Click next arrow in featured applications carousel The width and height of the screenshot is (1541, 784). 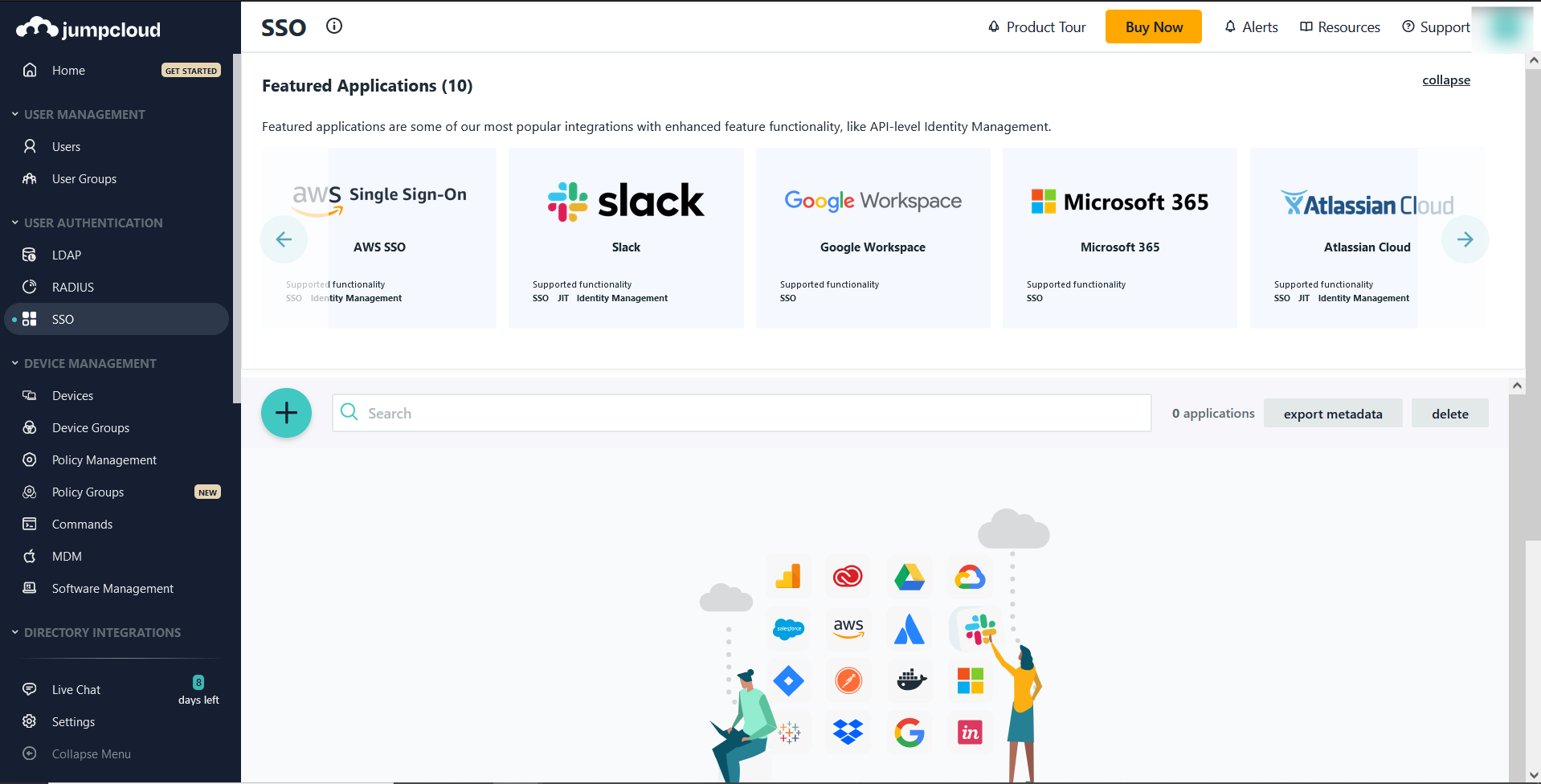(x=1465, y=239)
